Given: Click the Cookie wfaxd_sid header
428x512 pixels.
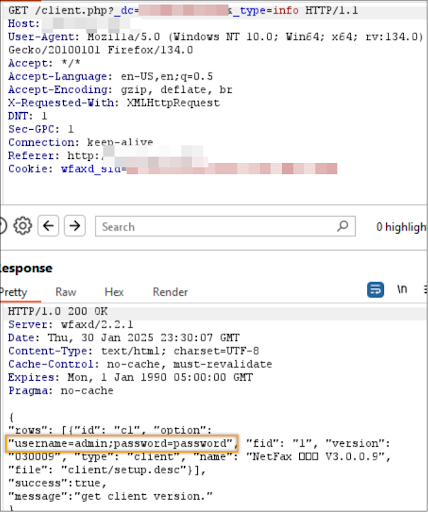Looking at the screenshot, I should (172, 169).
